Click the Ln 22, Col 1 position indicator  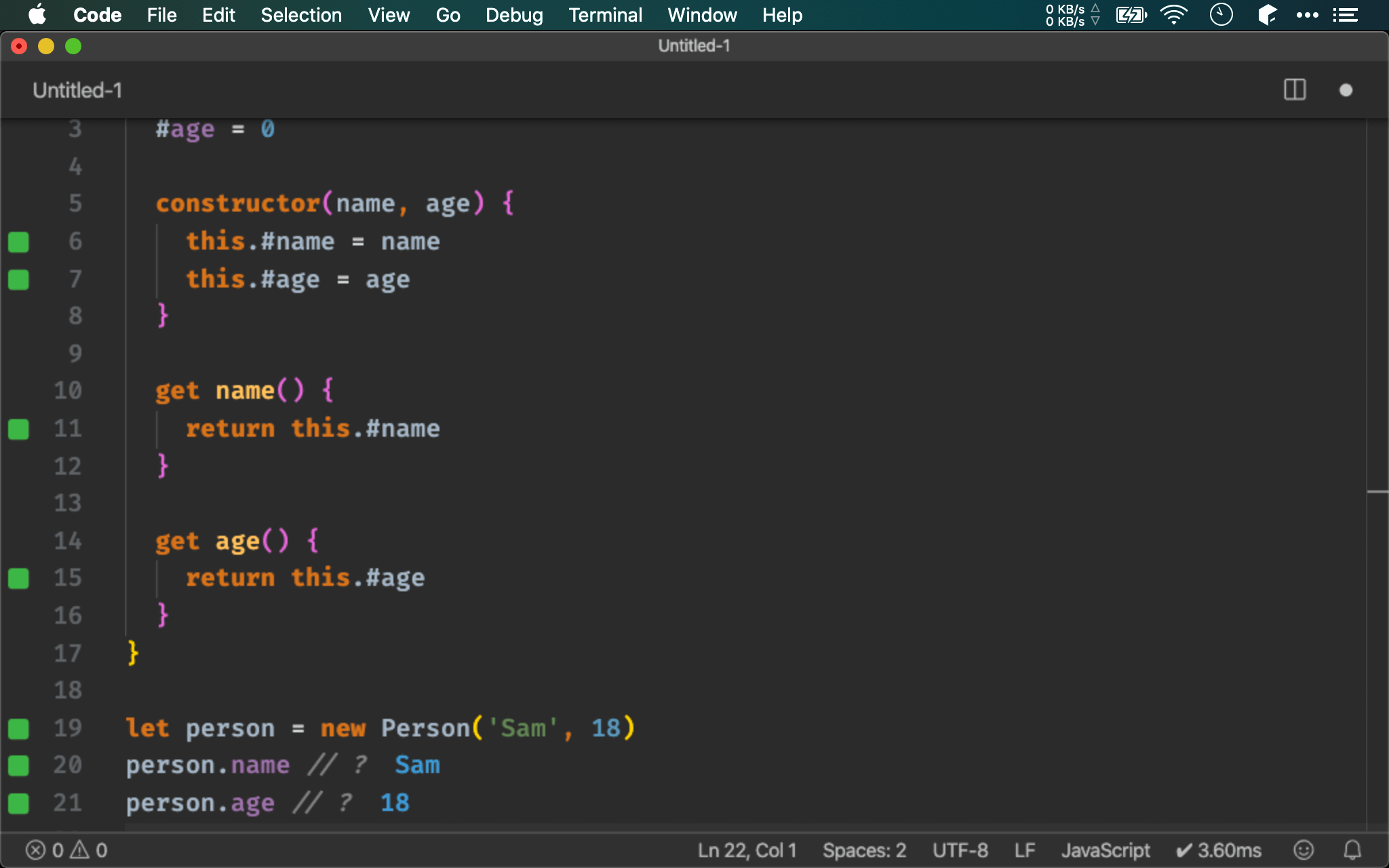pos(747,850)
